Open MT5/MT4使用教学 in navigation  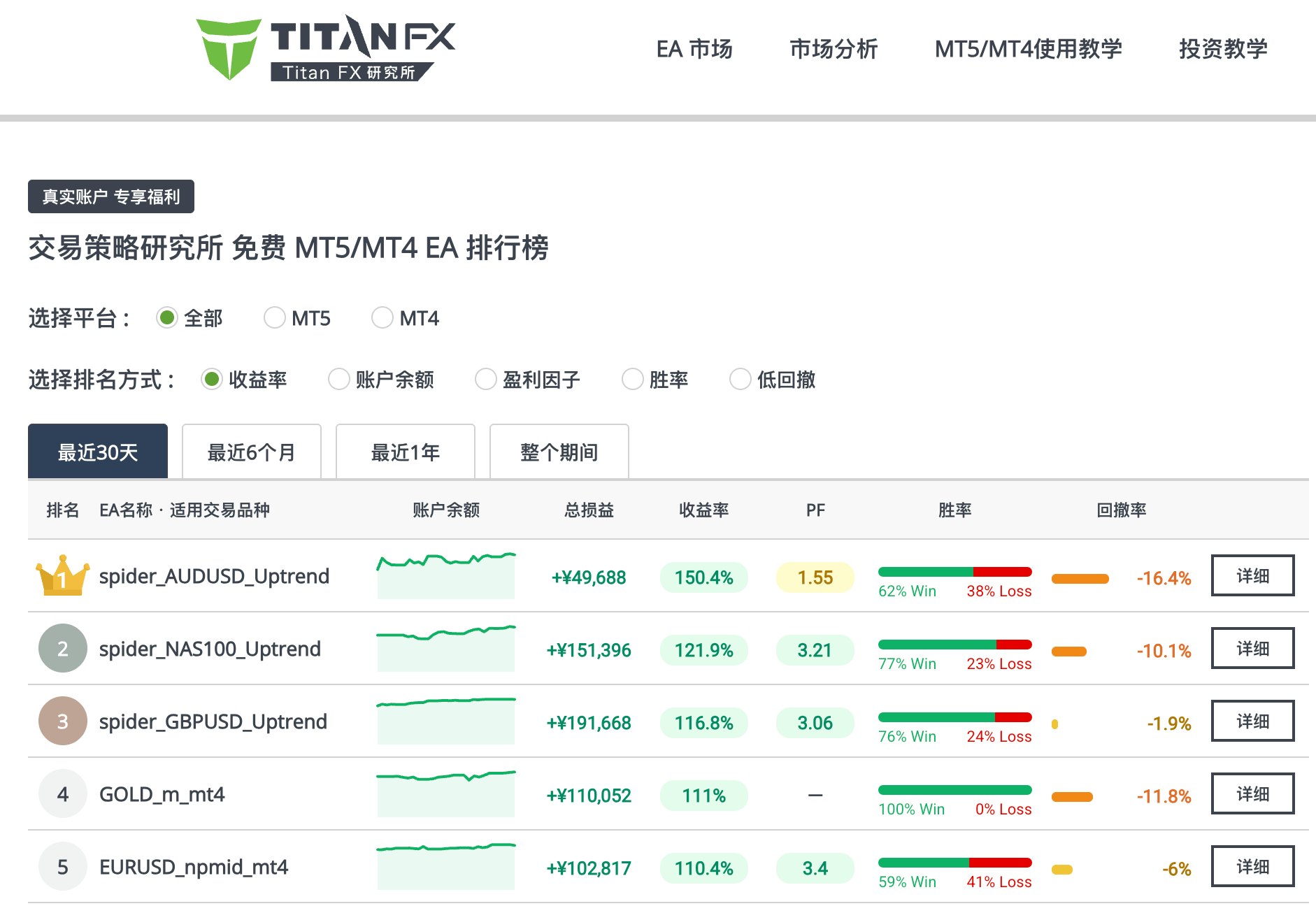coord(1028,49)
